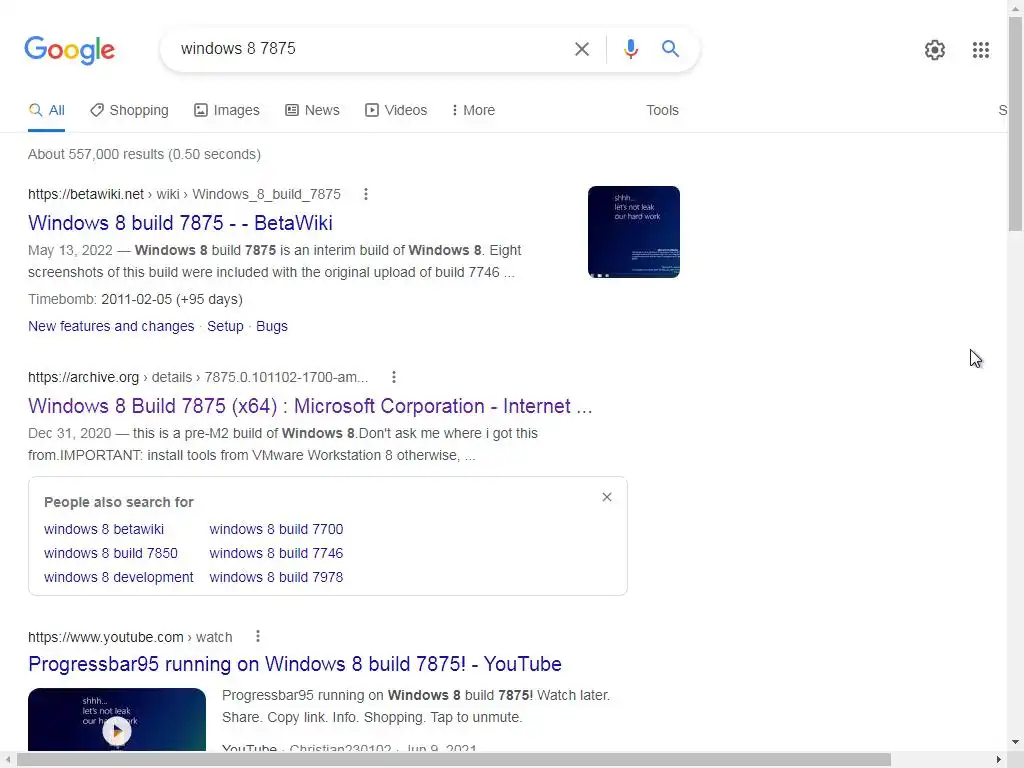The width and height of the screenshot is (1024, 768).
Task: Click the Google logo
Action: coord(69,50)
